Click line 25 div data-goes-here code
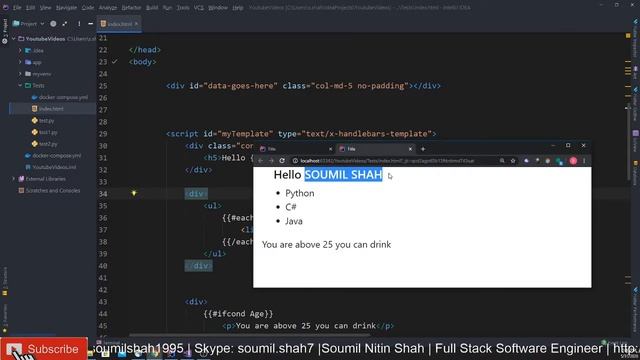640x360 pixels. (x=303, y=86)
